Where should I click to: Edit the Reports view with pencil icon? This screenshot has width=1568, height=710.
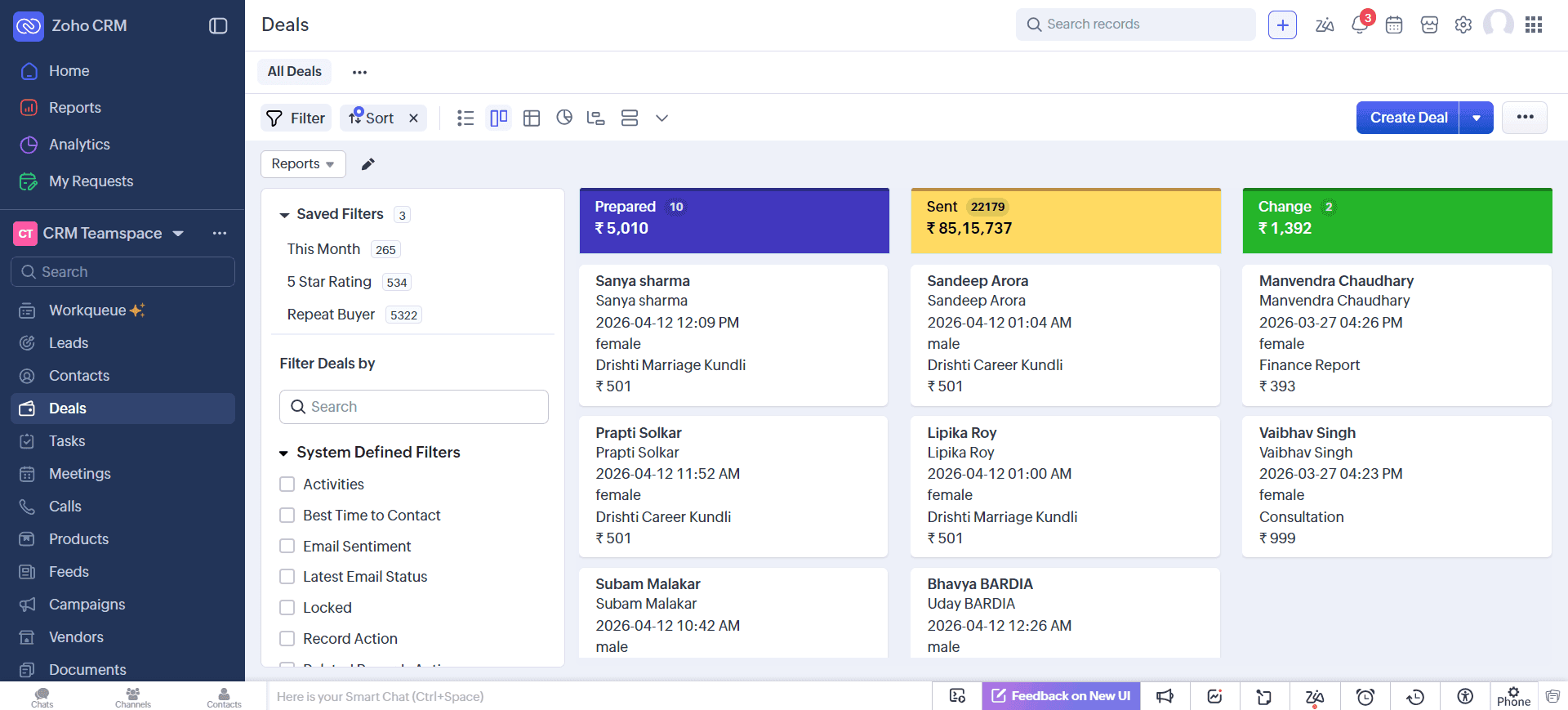(368, 164)
